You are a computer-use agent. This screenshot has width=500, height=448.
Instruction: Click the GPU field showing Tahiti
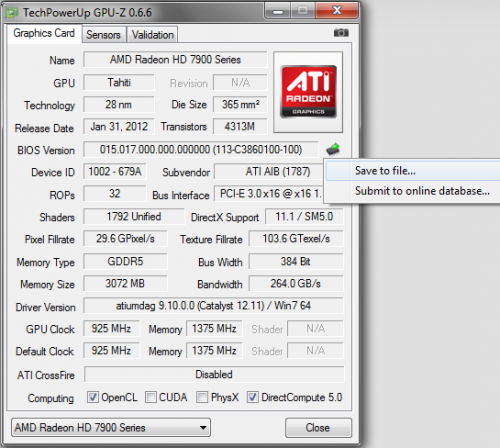(119, 82)
